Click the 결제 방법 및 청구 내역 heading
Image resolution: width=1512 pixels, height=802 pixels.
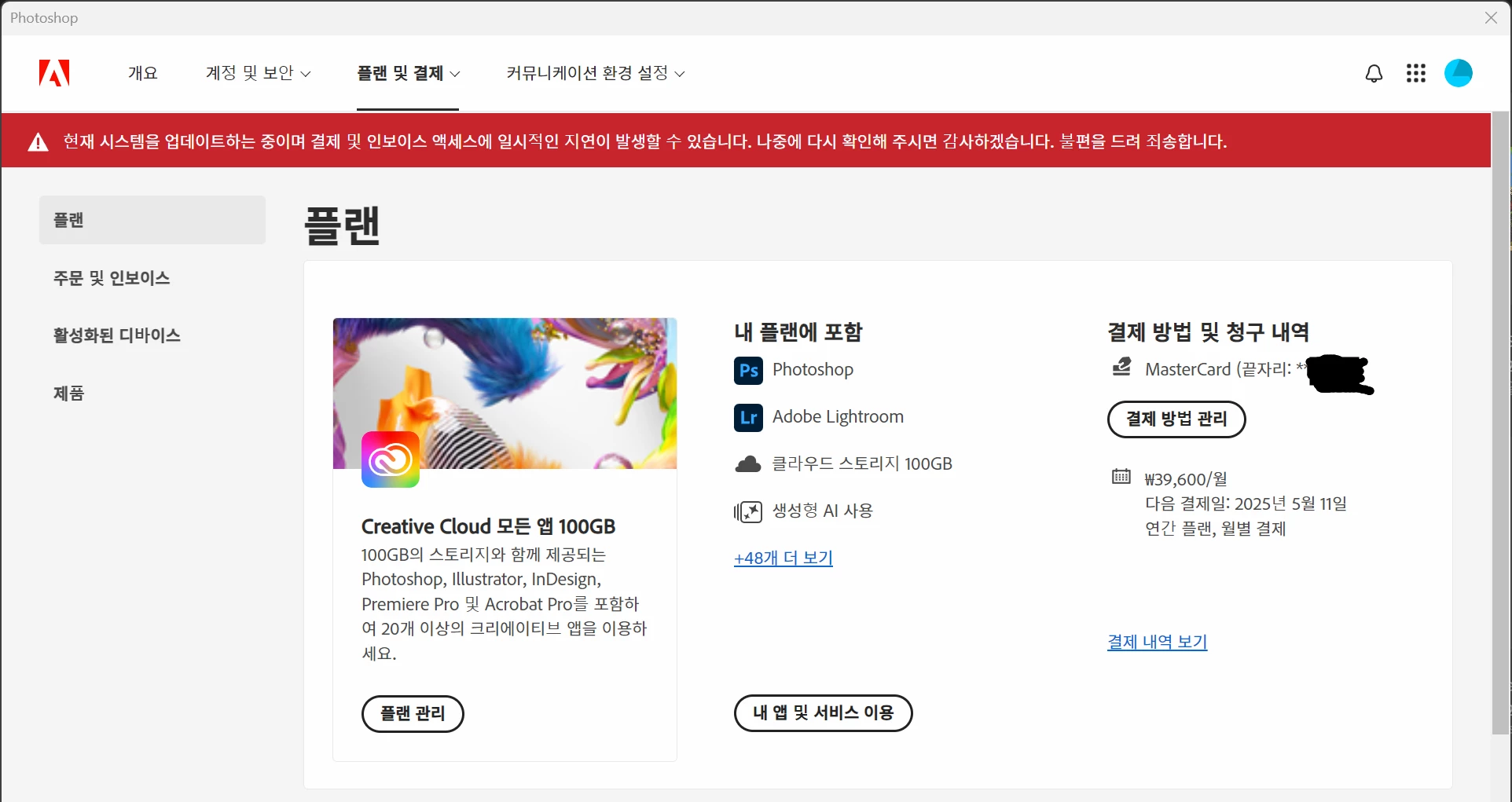pyautogui.click(x=1208, y=332)
